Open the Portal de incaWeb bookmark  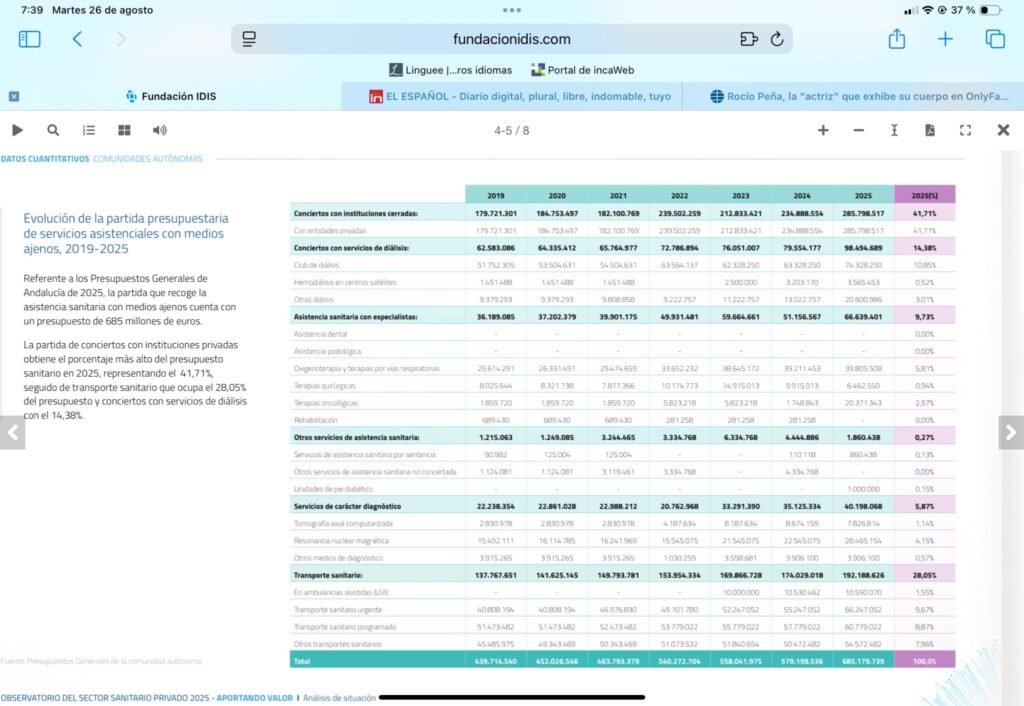click(x=582, y=70)
